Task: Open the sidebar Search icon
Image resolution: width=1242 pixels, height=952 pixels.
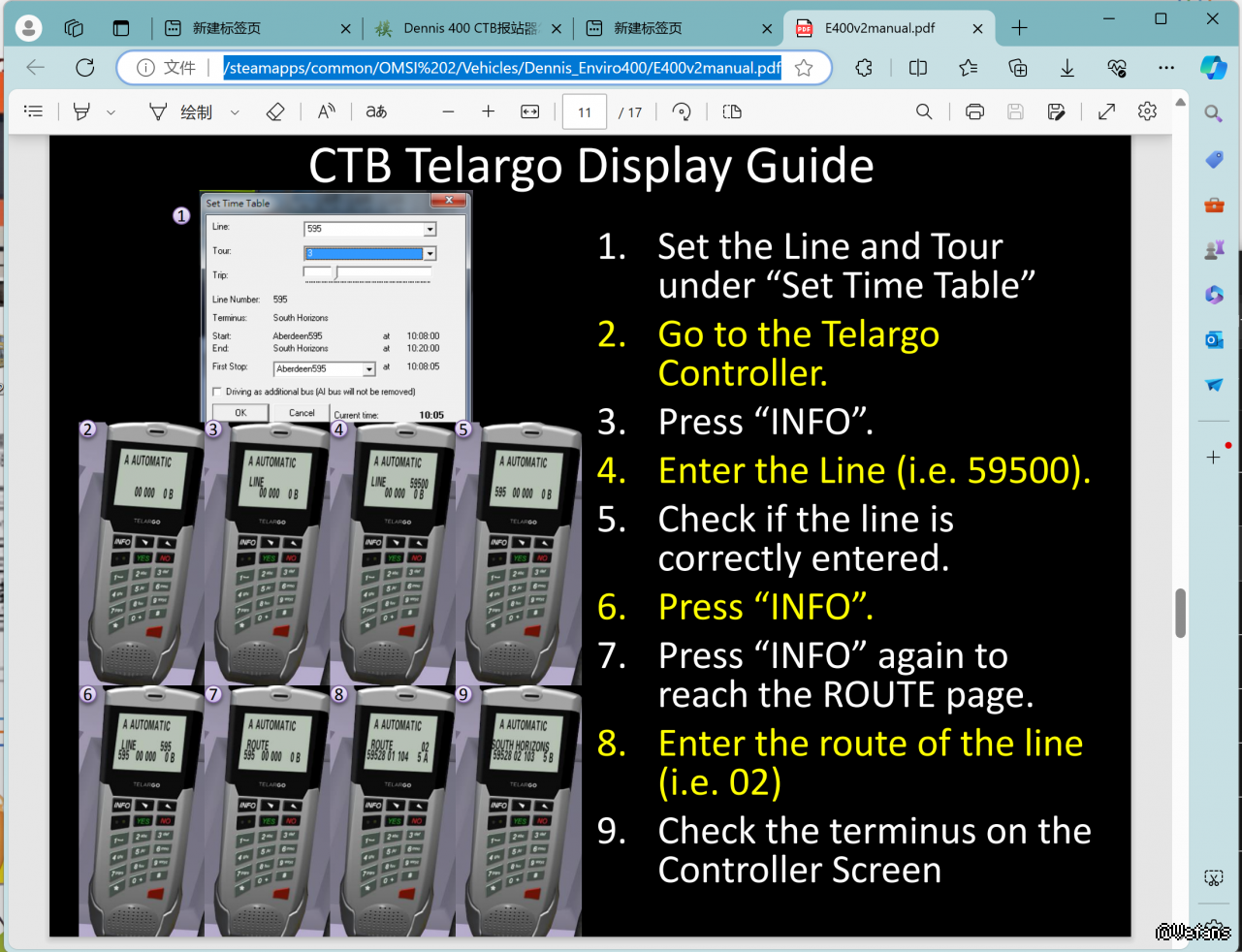Action: 1214,113
